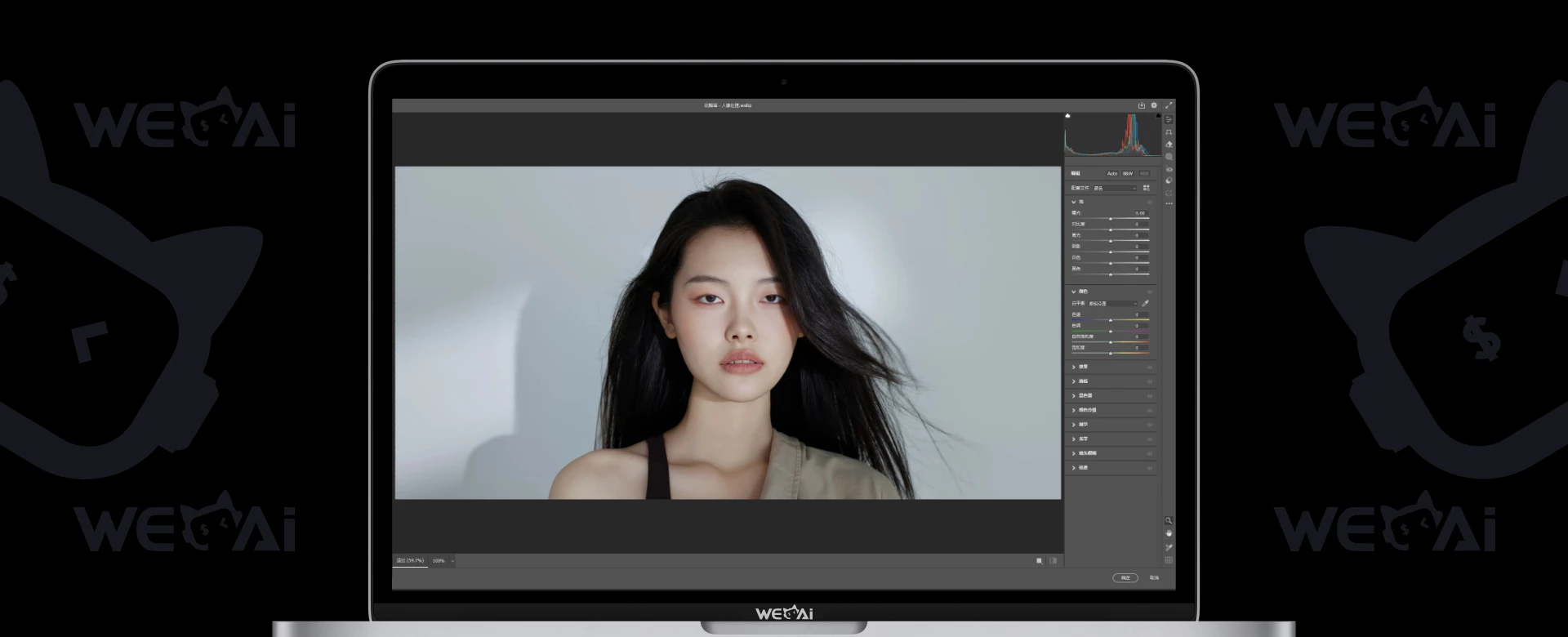Toggle visibility eye of Effects panel

[1149, 367]
